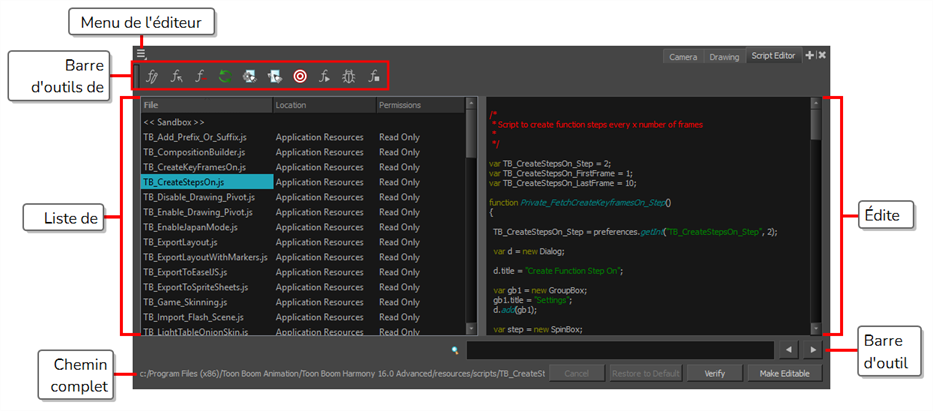Image resolution: width=933 pixels, height=411 pixels.
Task: Create a new script with the pencil icon
Action: (152, 76)
